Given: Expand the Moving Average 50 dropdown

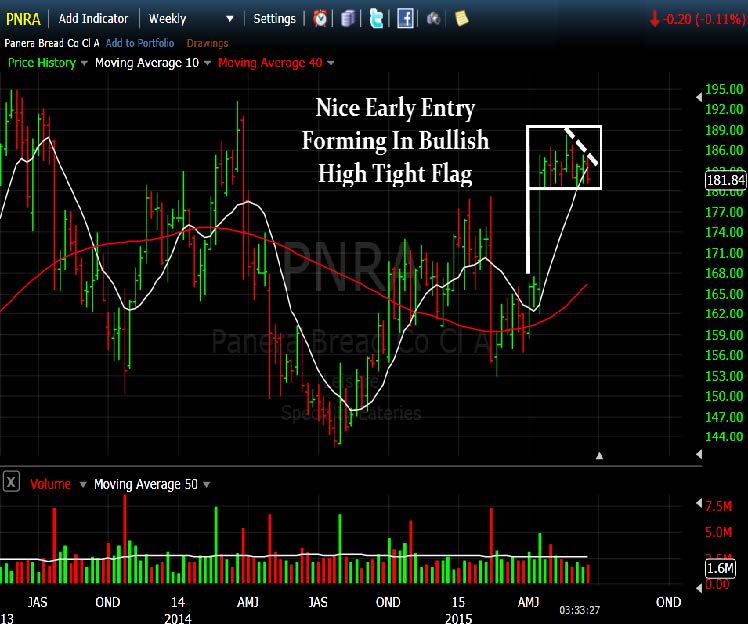Looking at the screenshot, I should pyautogui.click(x=207, y=485).
